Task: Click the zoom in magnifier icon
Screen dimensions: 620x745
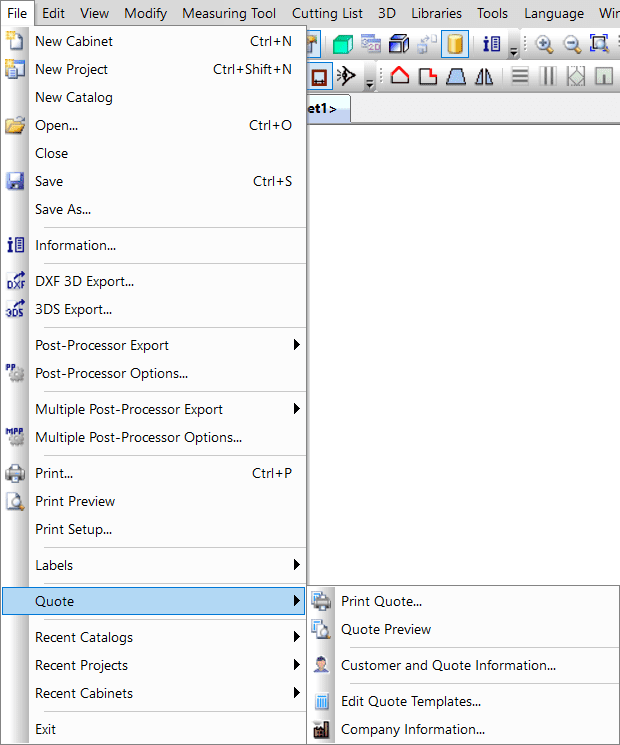Action: coord(544,44)
